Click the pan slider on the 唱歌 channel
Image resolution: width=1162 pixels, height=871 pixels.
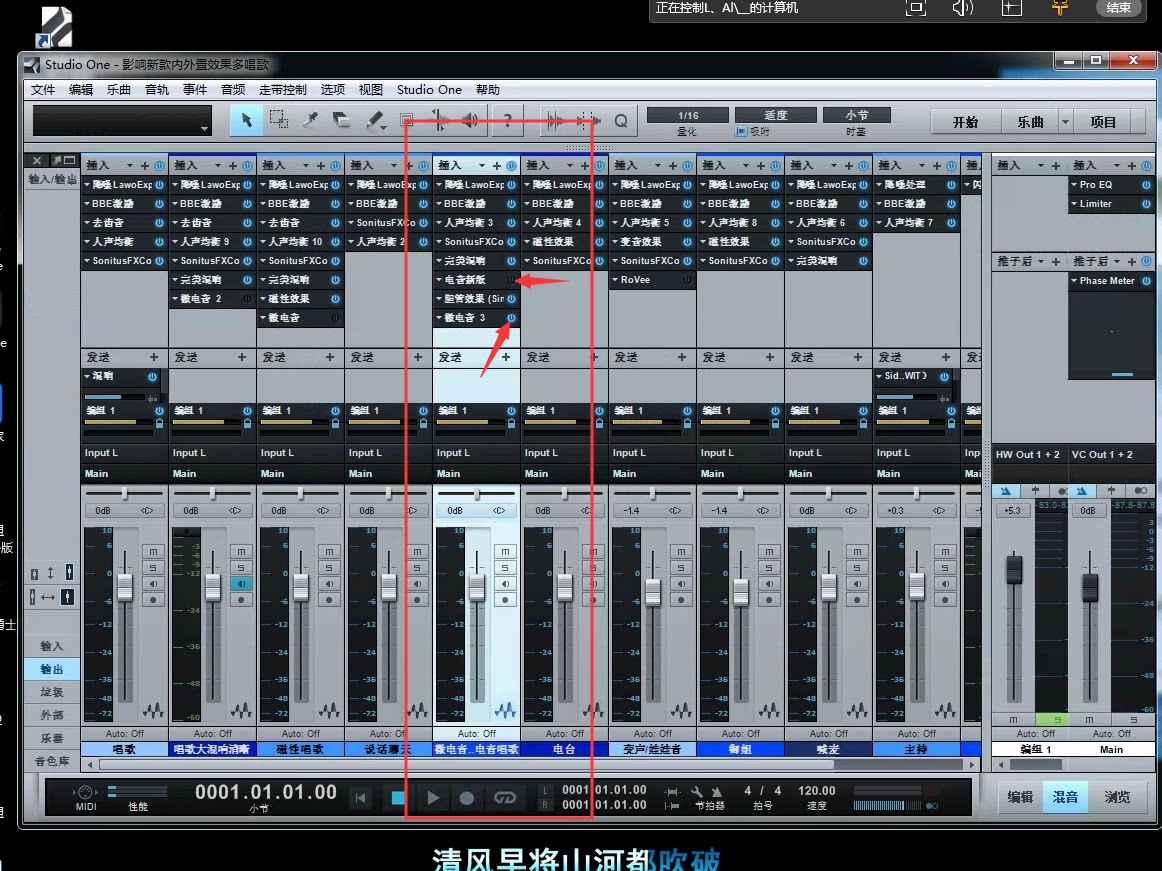click(124, 493)
